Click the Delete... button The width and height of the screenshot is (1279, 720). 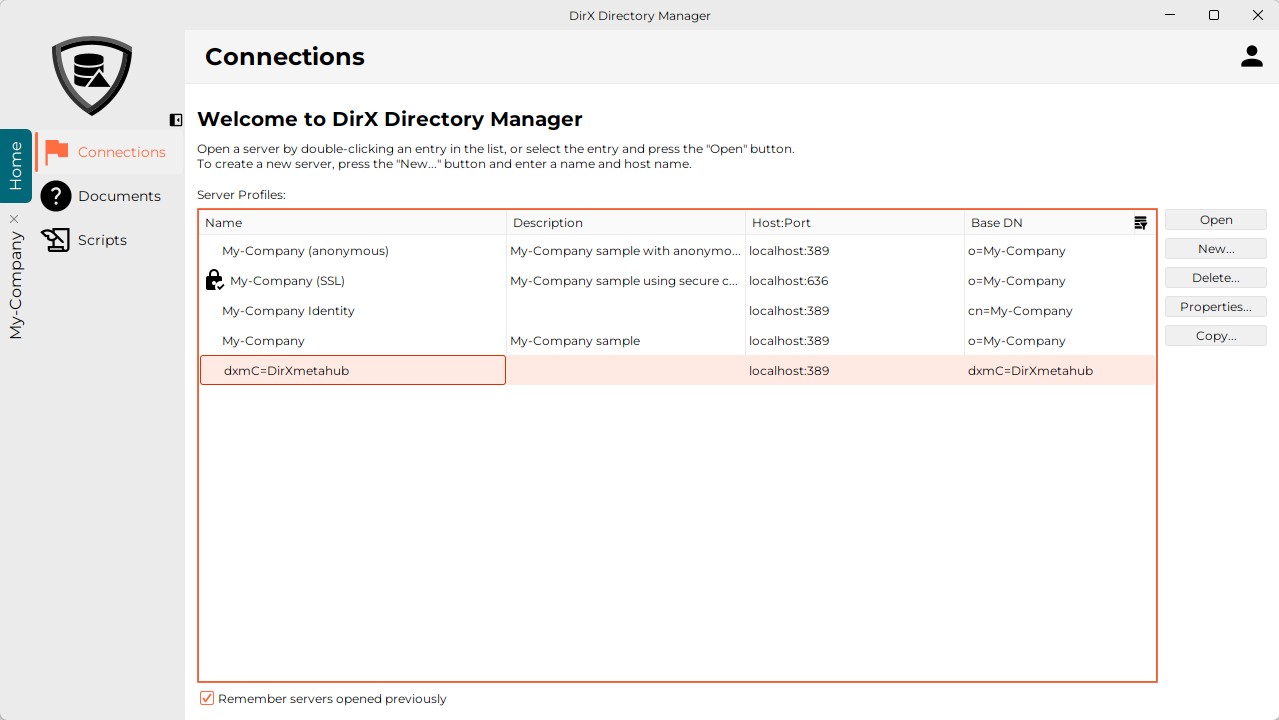coord(1215,278)
